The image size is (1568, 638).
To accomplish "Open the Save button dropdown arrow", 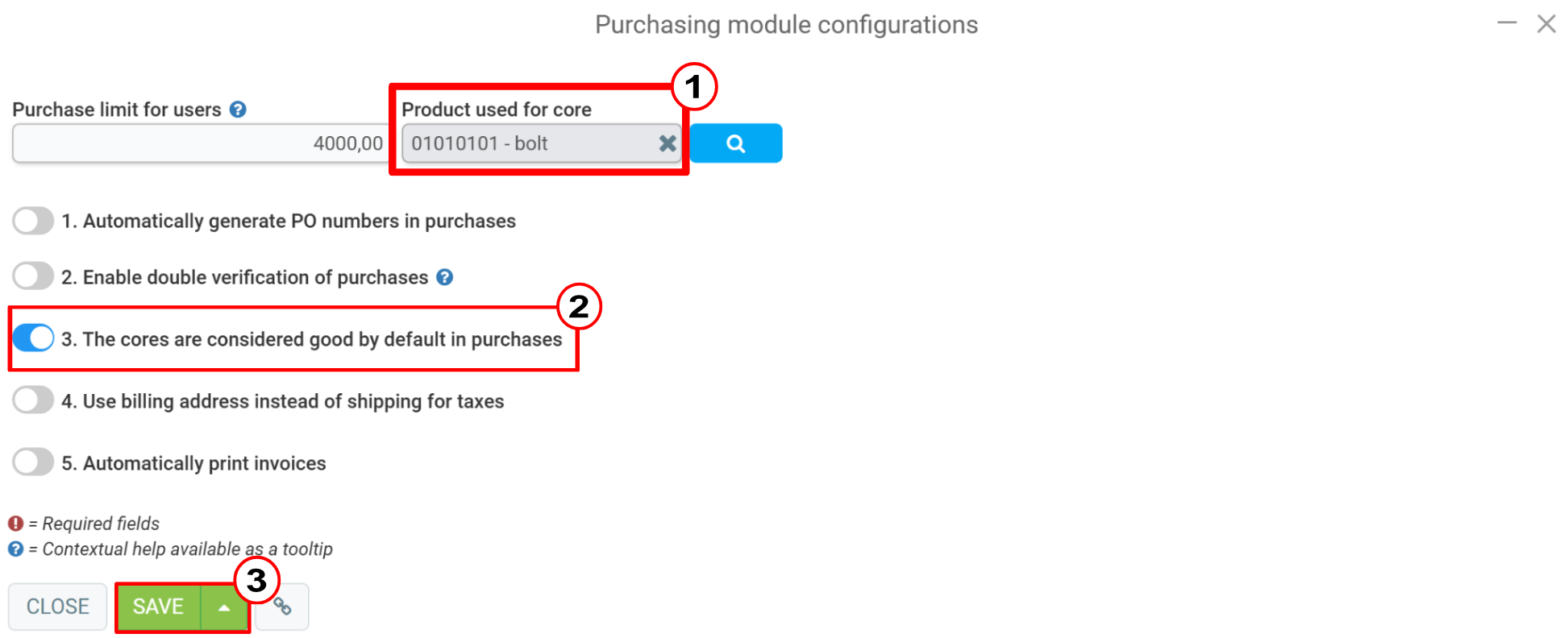I will [224, 607].
